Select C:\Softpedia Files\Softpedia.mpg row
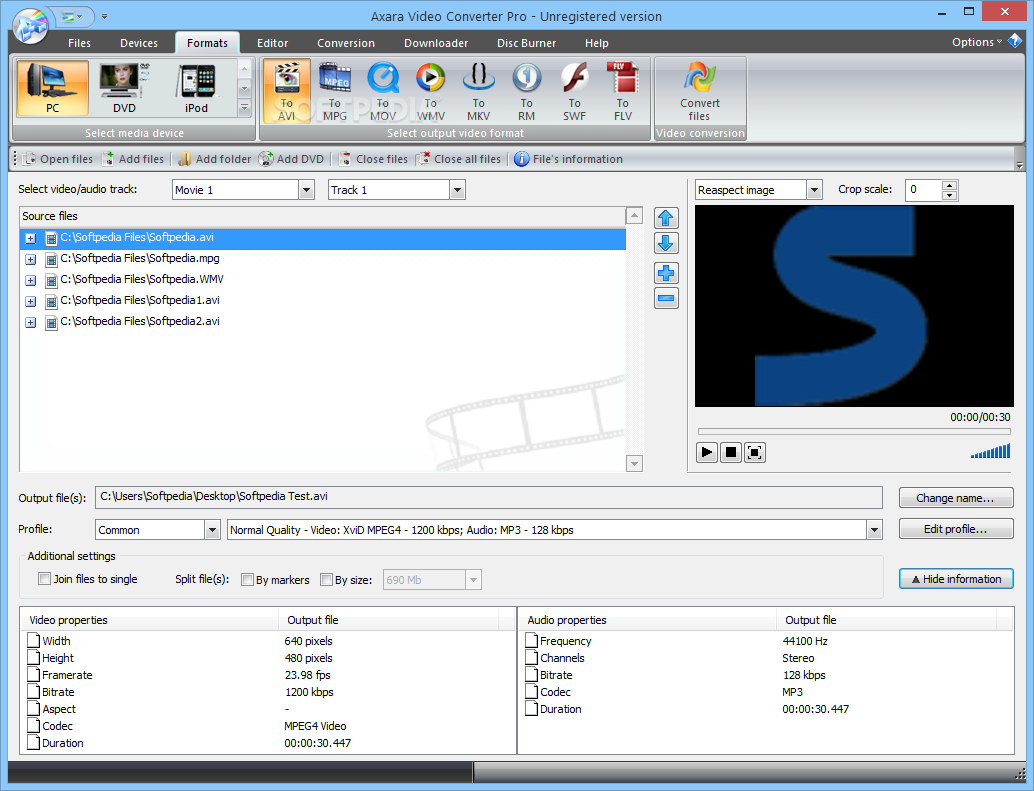 tap(323, 259)
